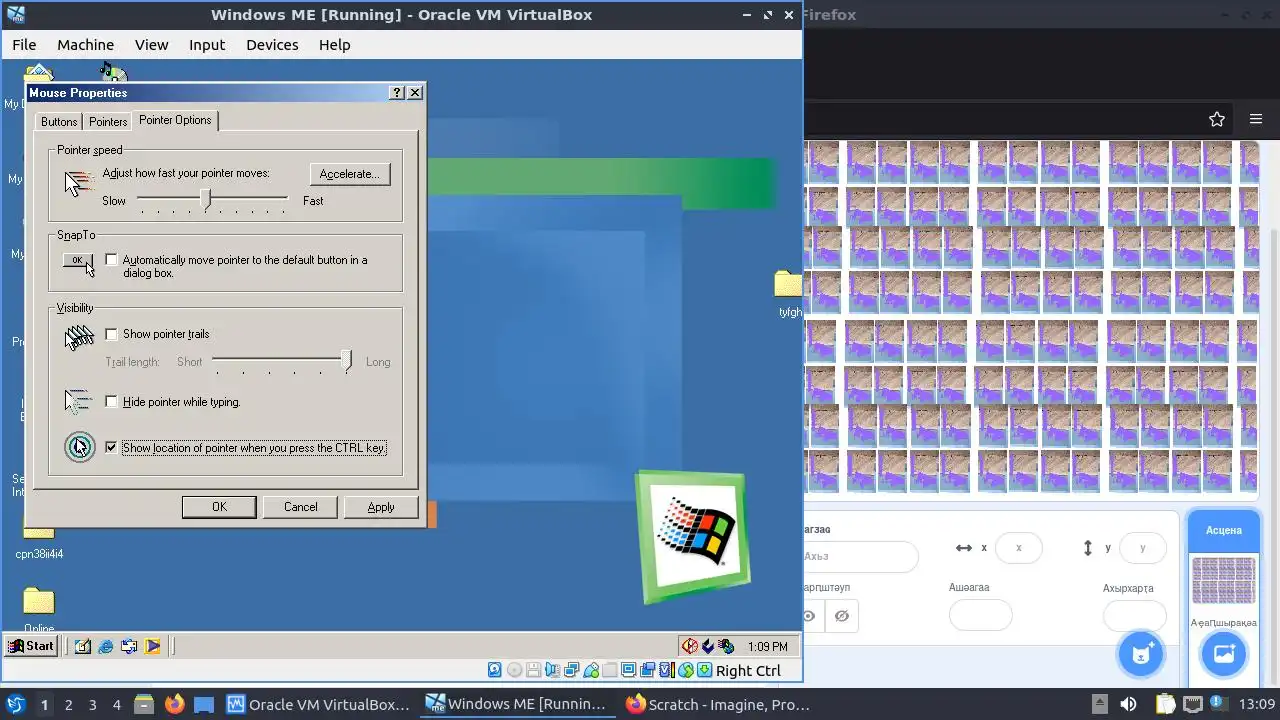Enable Show pointer trails checkbox
Image resolution: width=1280 pixels, height=720 pixels.
pos(111,334)
